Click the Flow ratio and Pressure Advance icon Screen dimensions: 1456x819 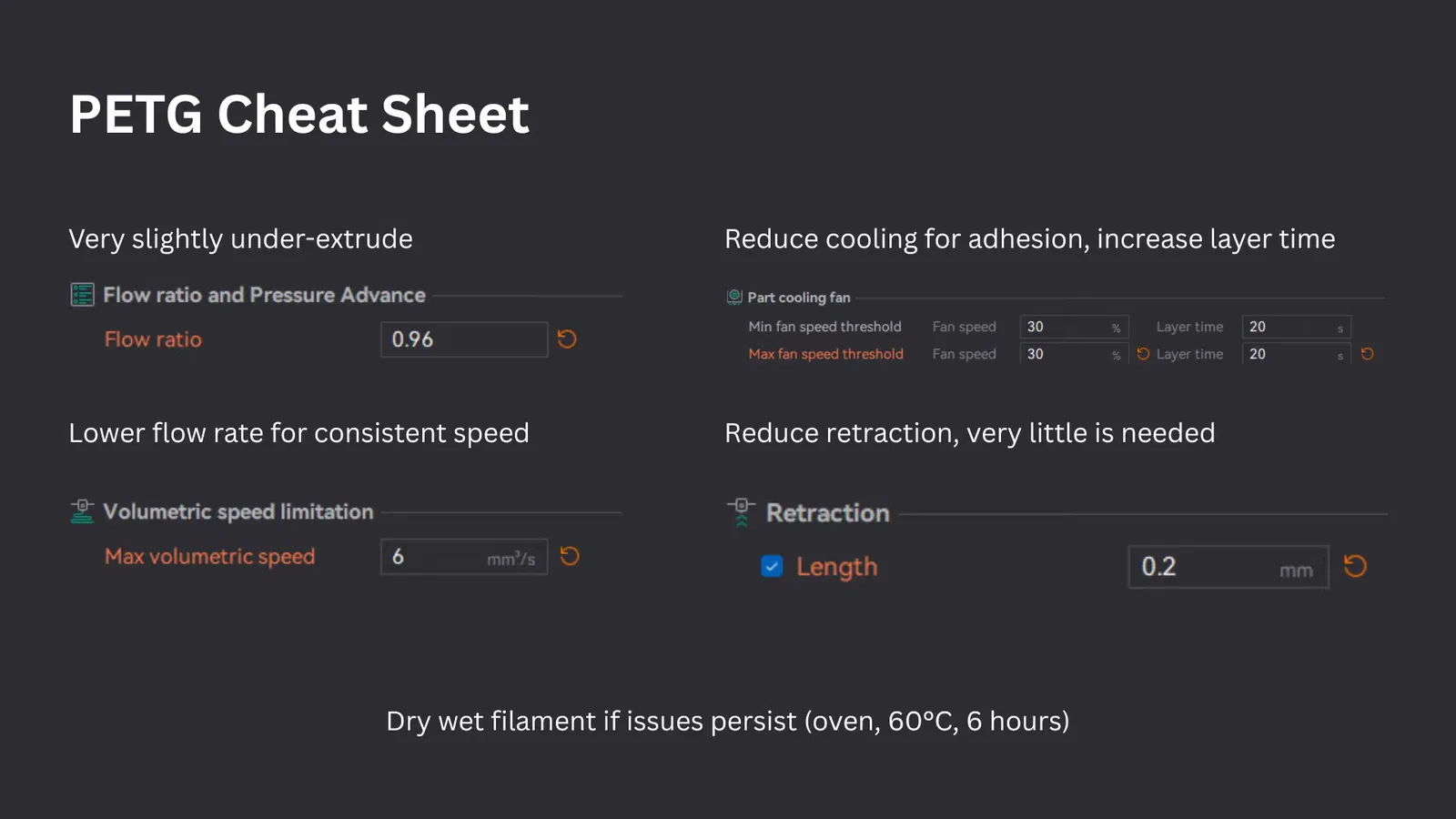coord(83,295)
